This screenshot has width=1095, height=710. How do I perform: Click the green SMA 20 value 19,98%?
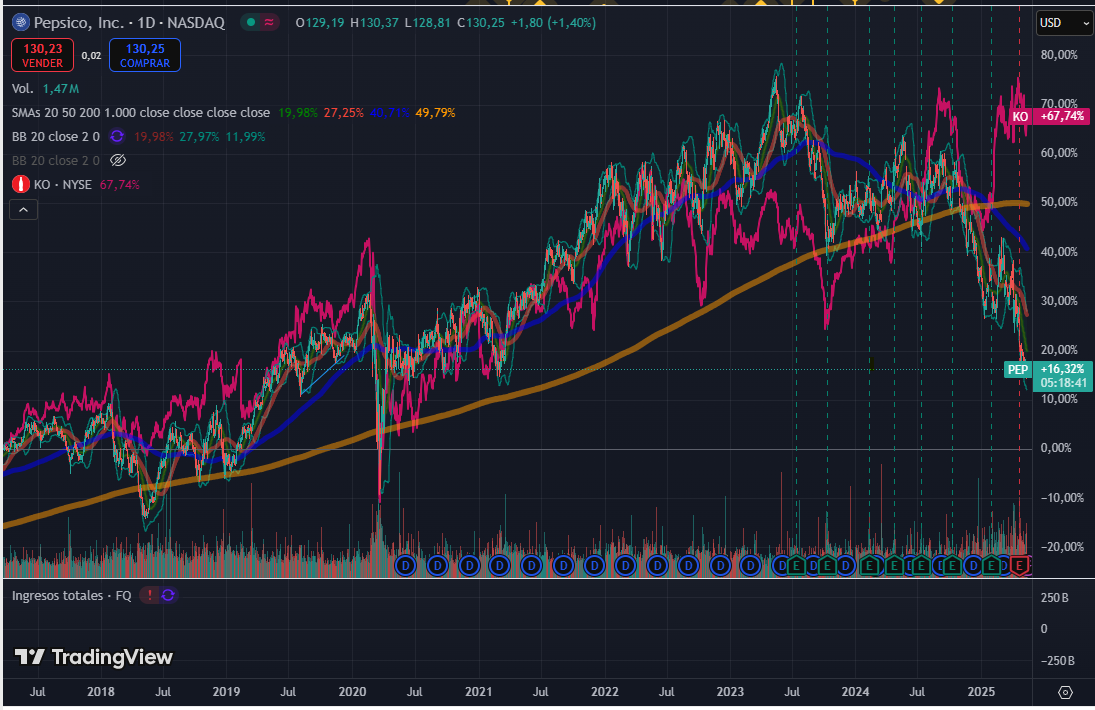pos(298,112)
